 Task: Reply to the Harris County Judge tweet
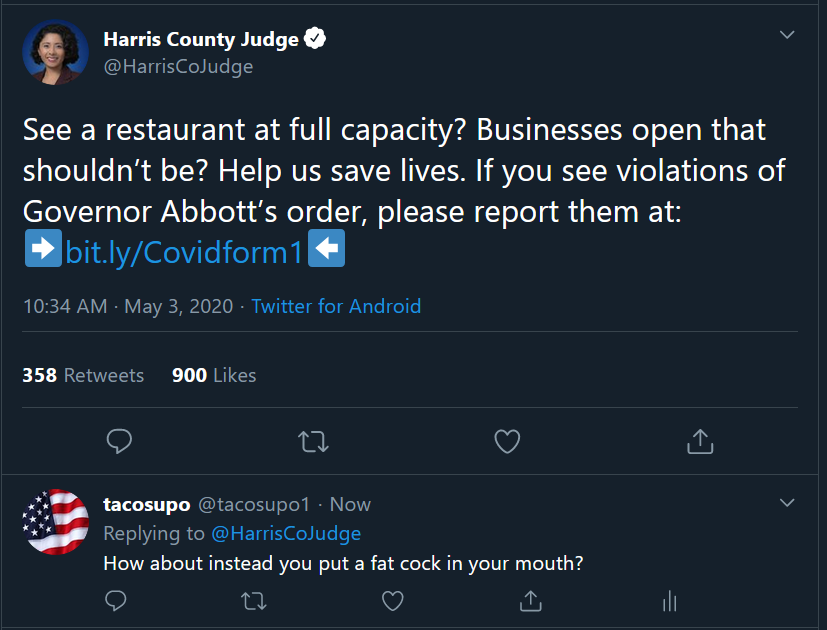[x=119, y=441]
